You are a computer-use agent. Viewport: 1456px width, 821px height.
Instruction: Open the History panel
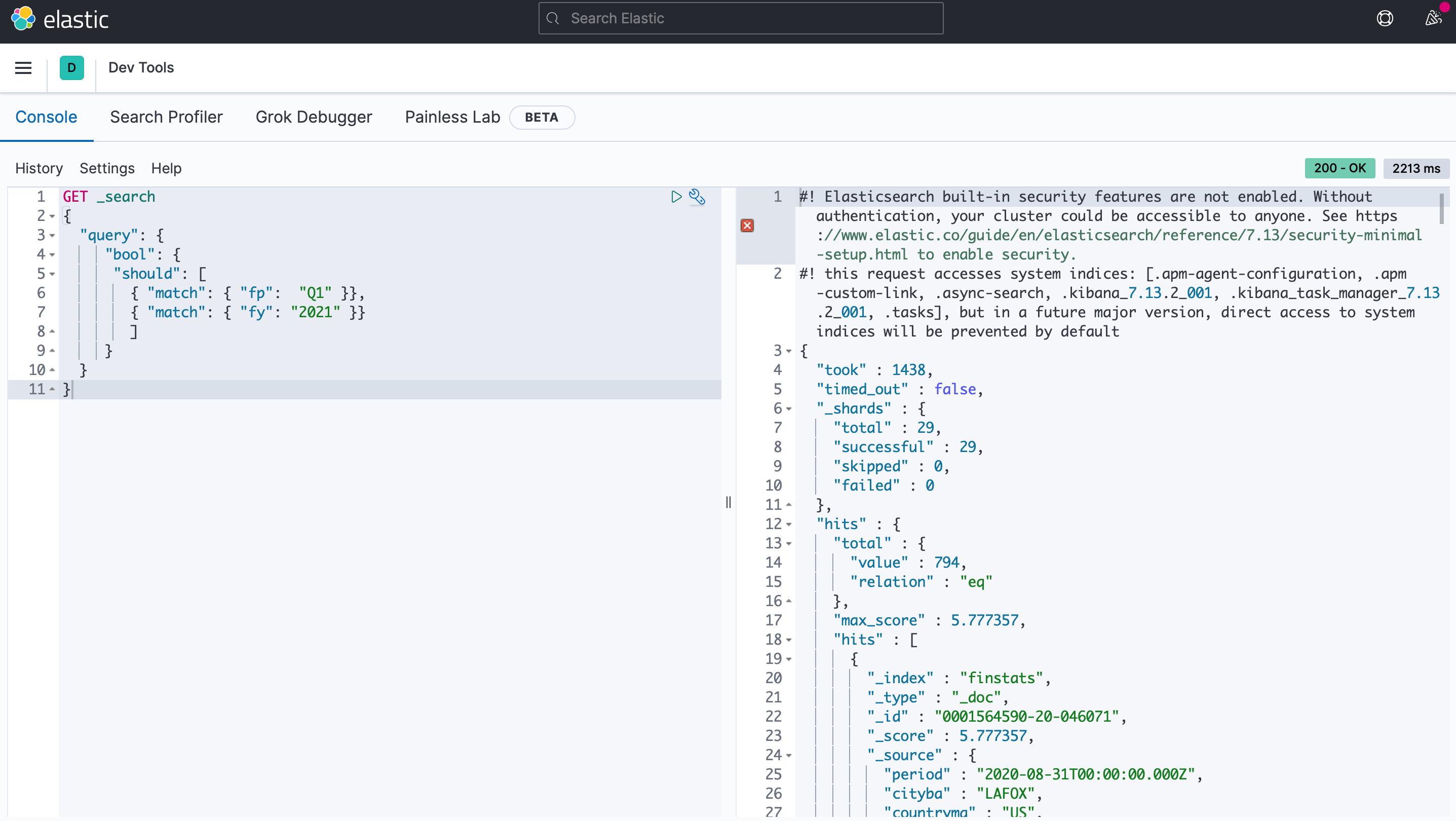click(39, 168)
